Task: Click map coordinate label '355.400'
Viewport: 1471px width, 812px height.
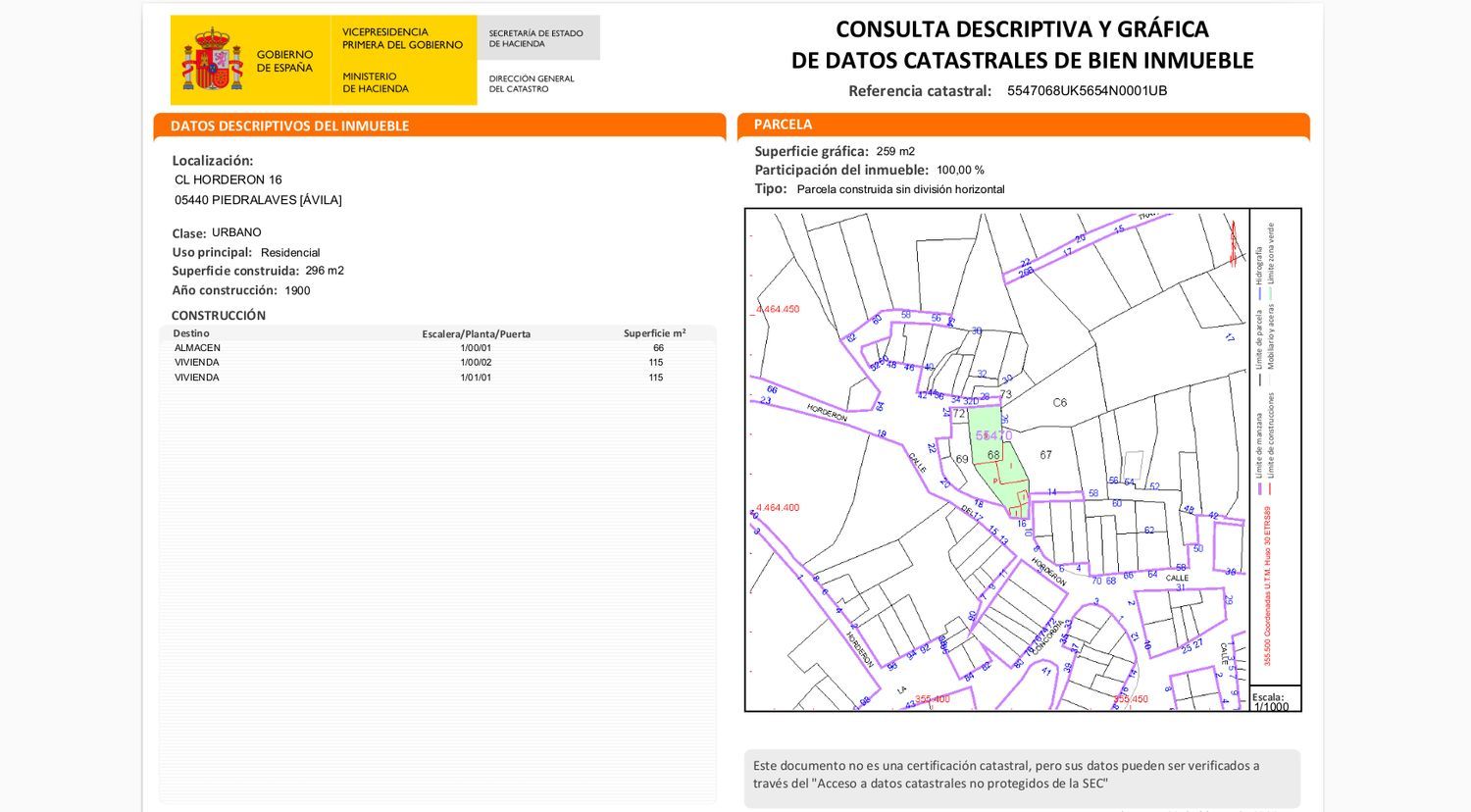Action: [933, 699]
